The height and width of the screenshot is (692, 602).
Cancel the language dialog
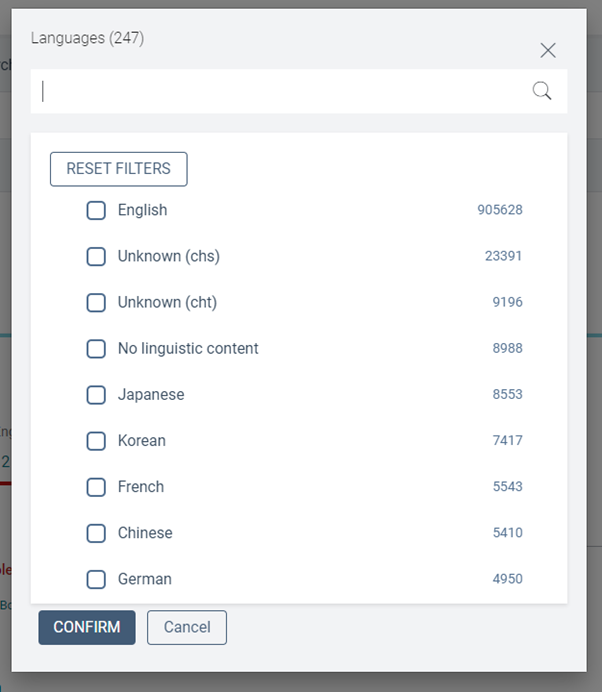pos(187,627)
